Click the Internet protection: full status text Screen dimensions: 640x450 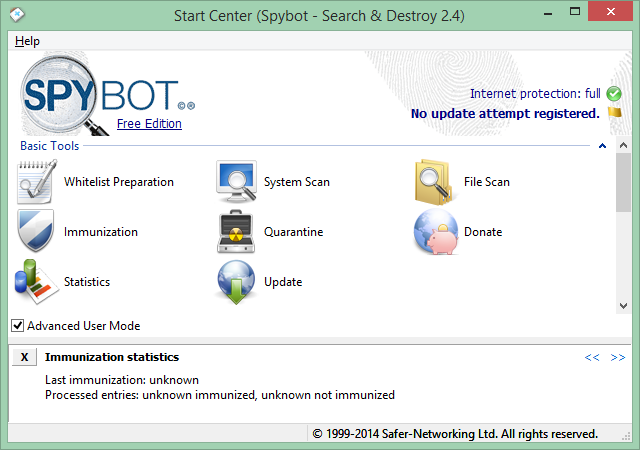(x=535, y=94)
